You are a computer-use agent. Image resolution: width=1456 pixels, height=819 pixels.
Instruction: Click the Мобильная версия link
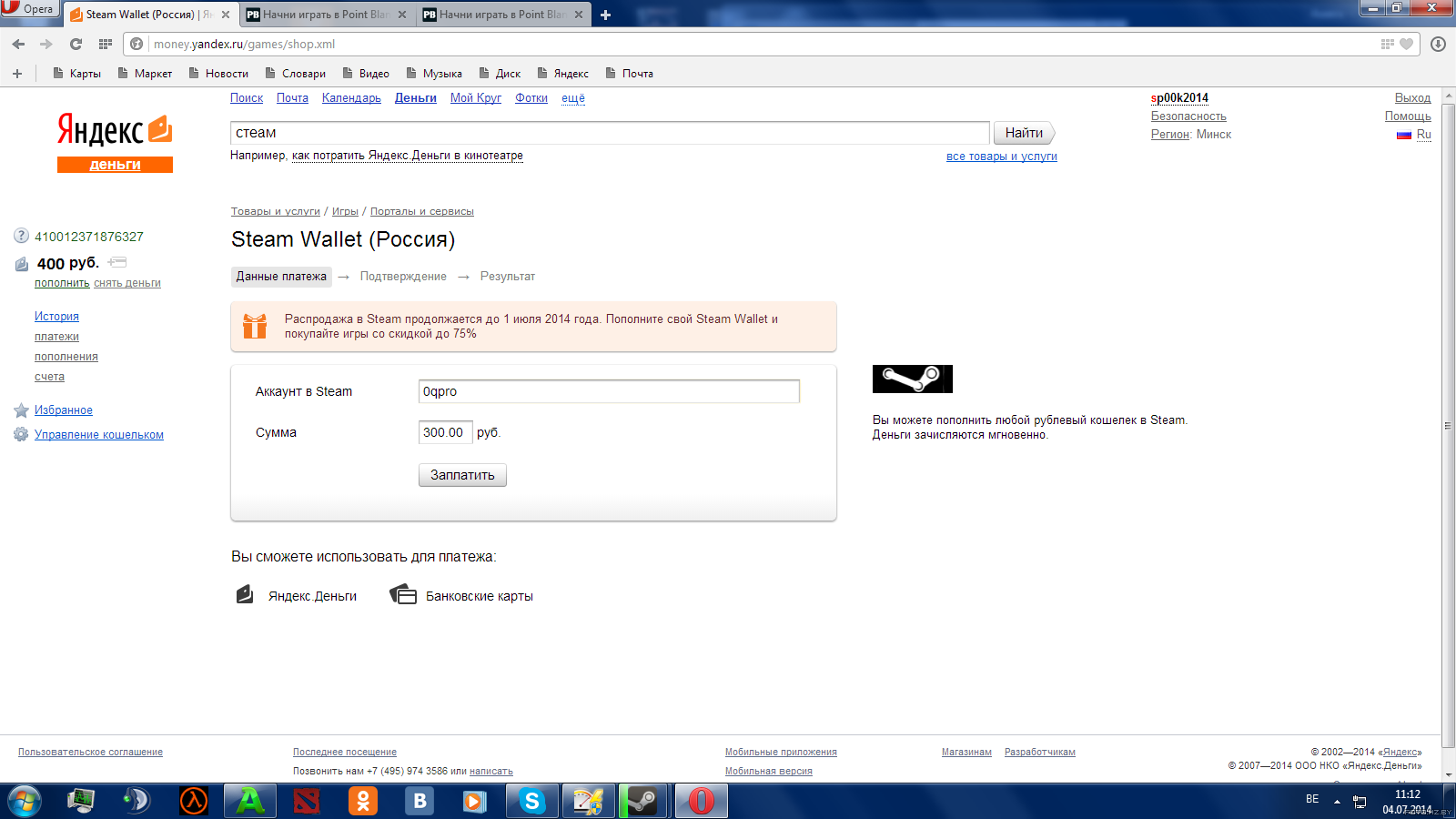[x=769, y=772]
